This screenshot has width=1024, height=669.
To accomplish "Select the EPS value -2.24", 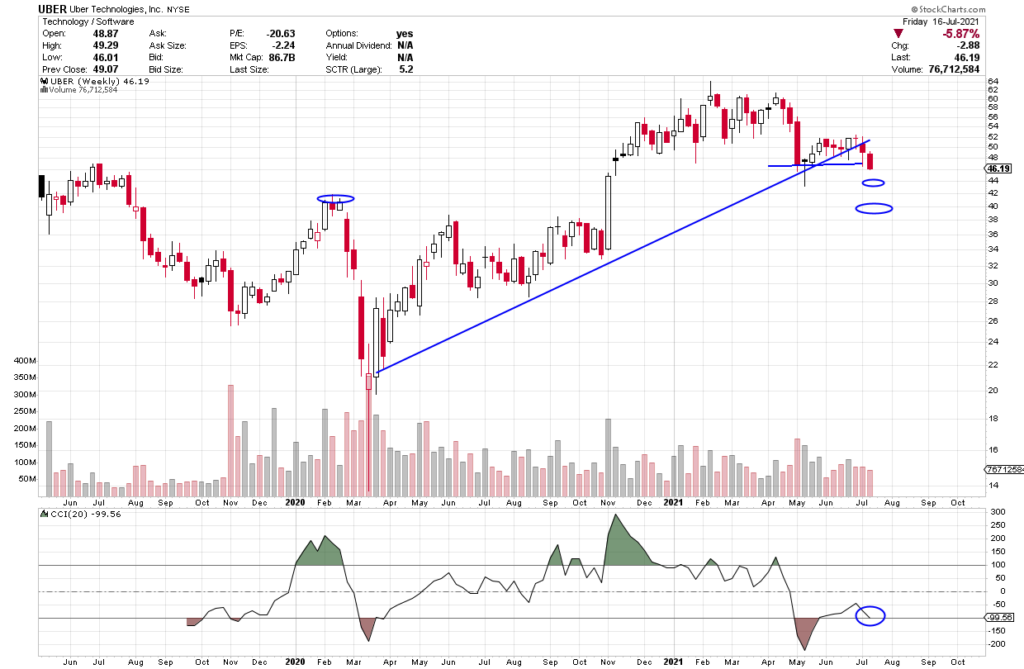I will (x=284, y=46).
